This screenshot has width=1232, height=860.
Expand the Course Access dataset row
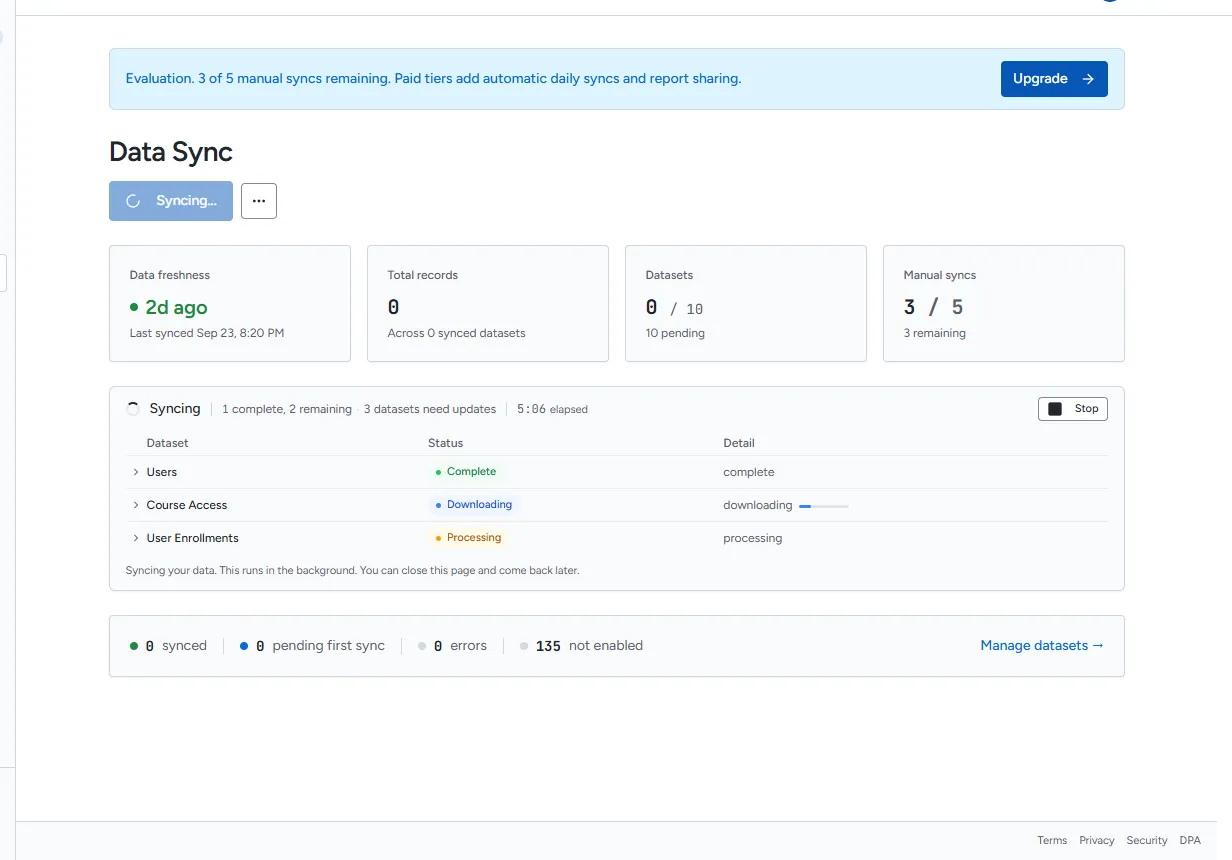click(x=136, y=505)
